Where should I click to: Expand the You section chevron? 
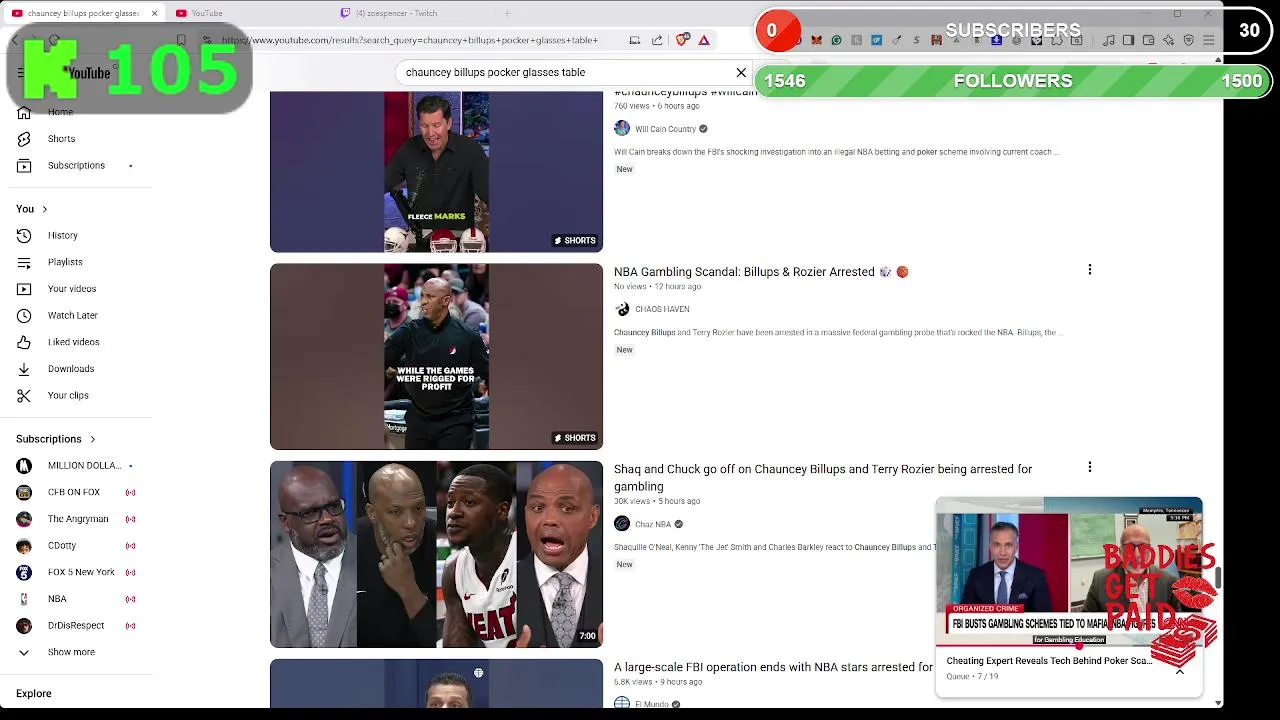[x=44, y=209]
